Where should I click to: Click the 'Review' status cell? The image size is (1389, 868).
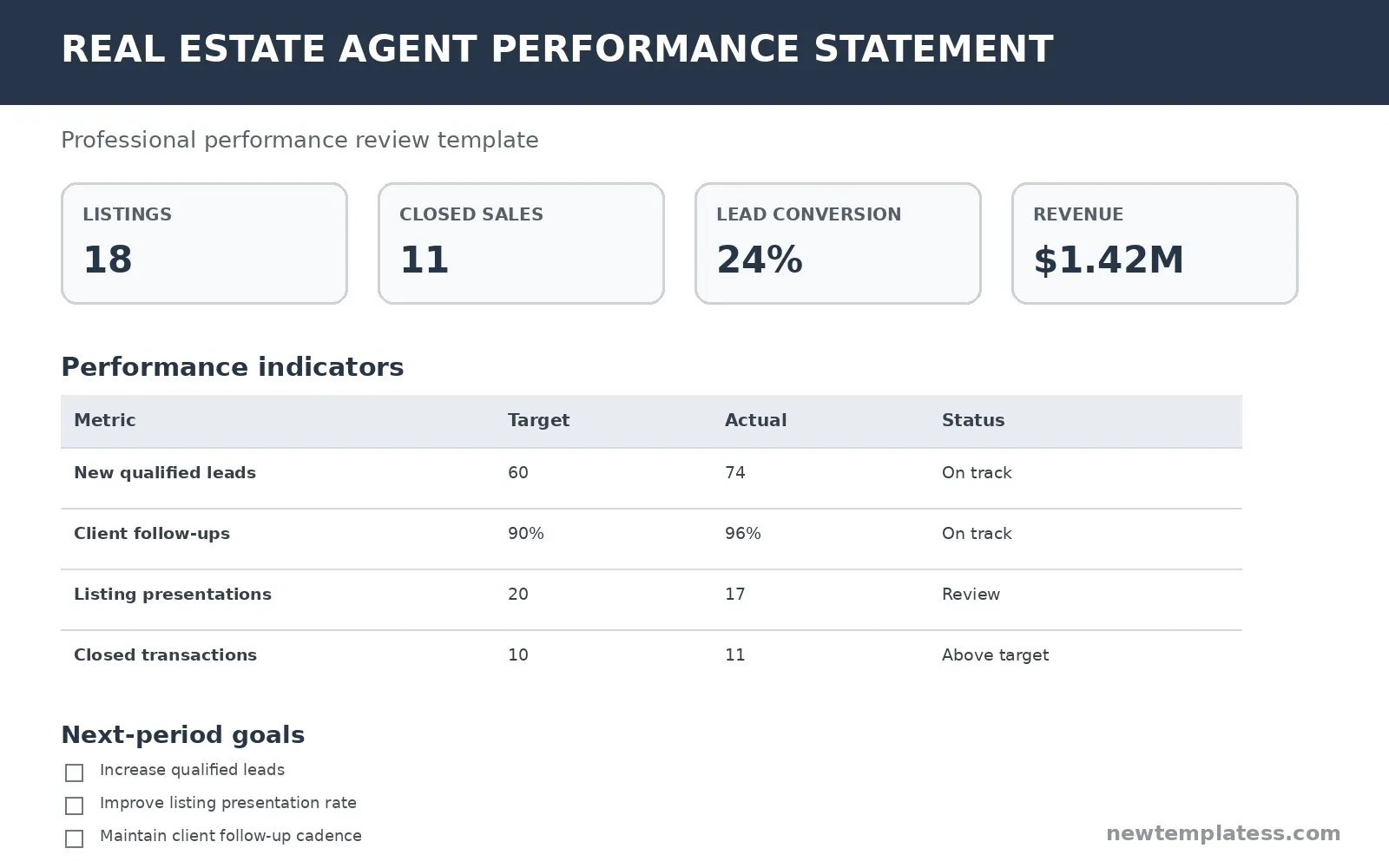[971, 595]
